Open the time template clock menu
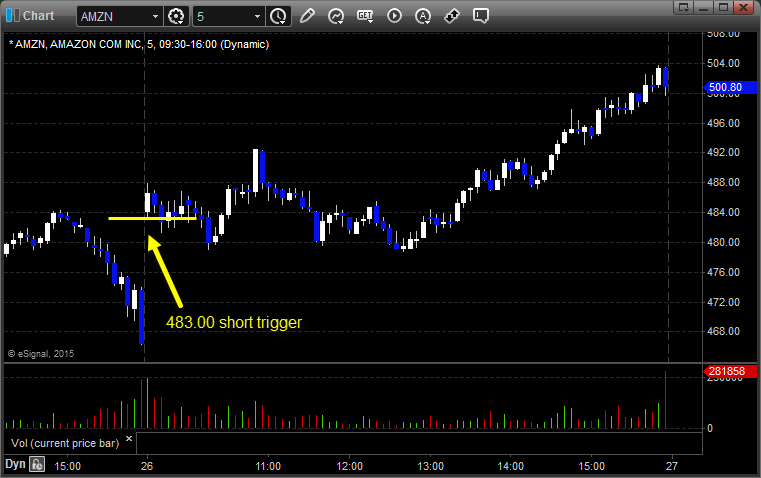 (279, 16)
